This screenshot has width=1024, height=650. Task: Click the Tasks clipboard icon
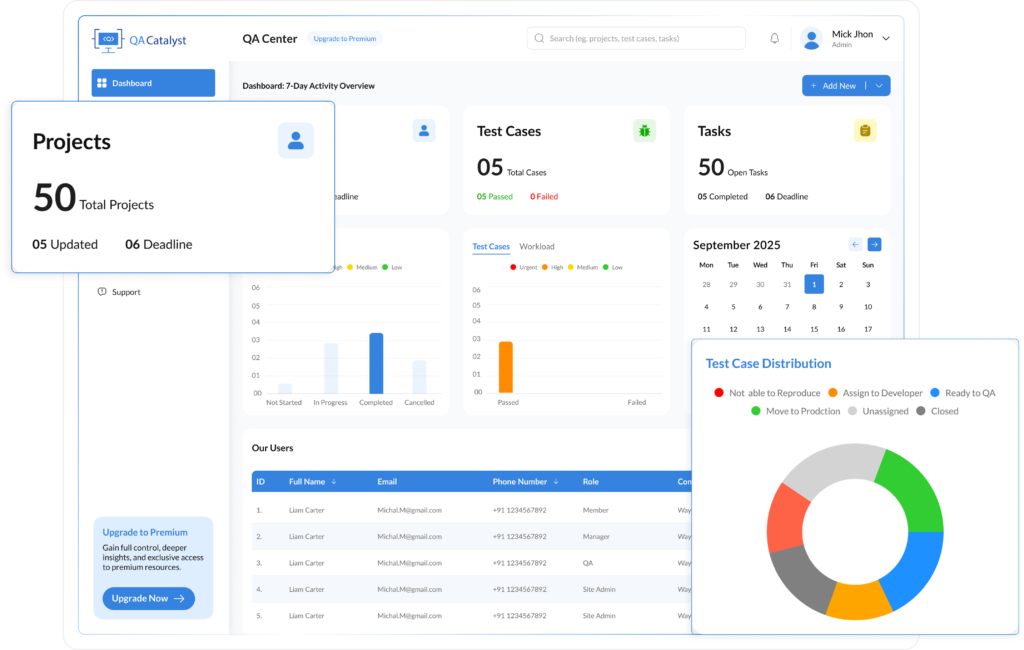tap(865, 131)
